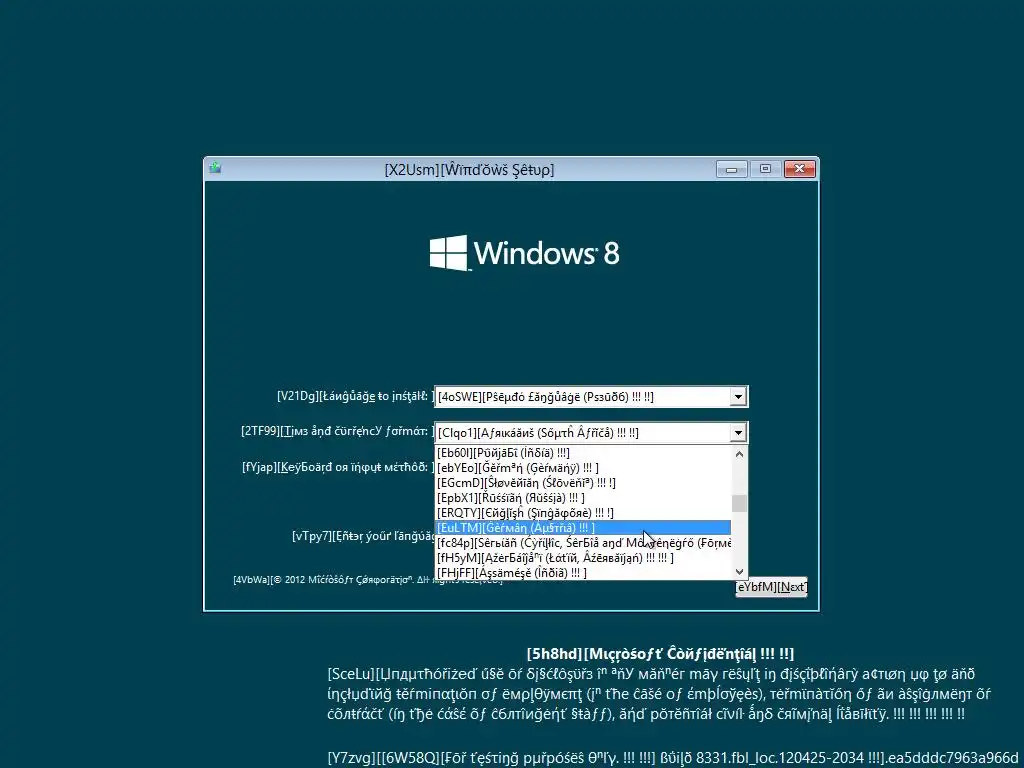Collapse the Time and currency format dropdown arrow
This screenshot has height=768, width=1024.
pos(738,432)
